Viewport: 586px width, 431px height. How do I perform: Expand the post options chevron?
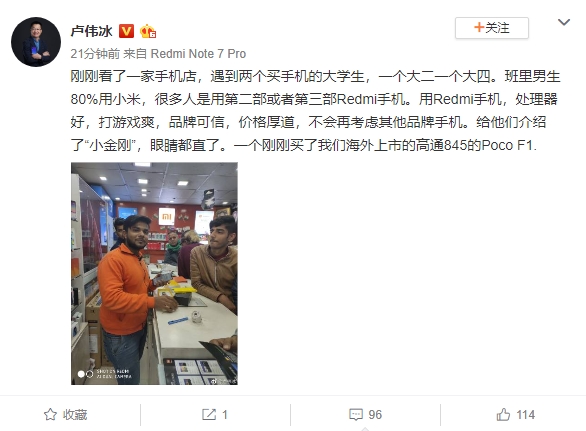click(564, 22)
